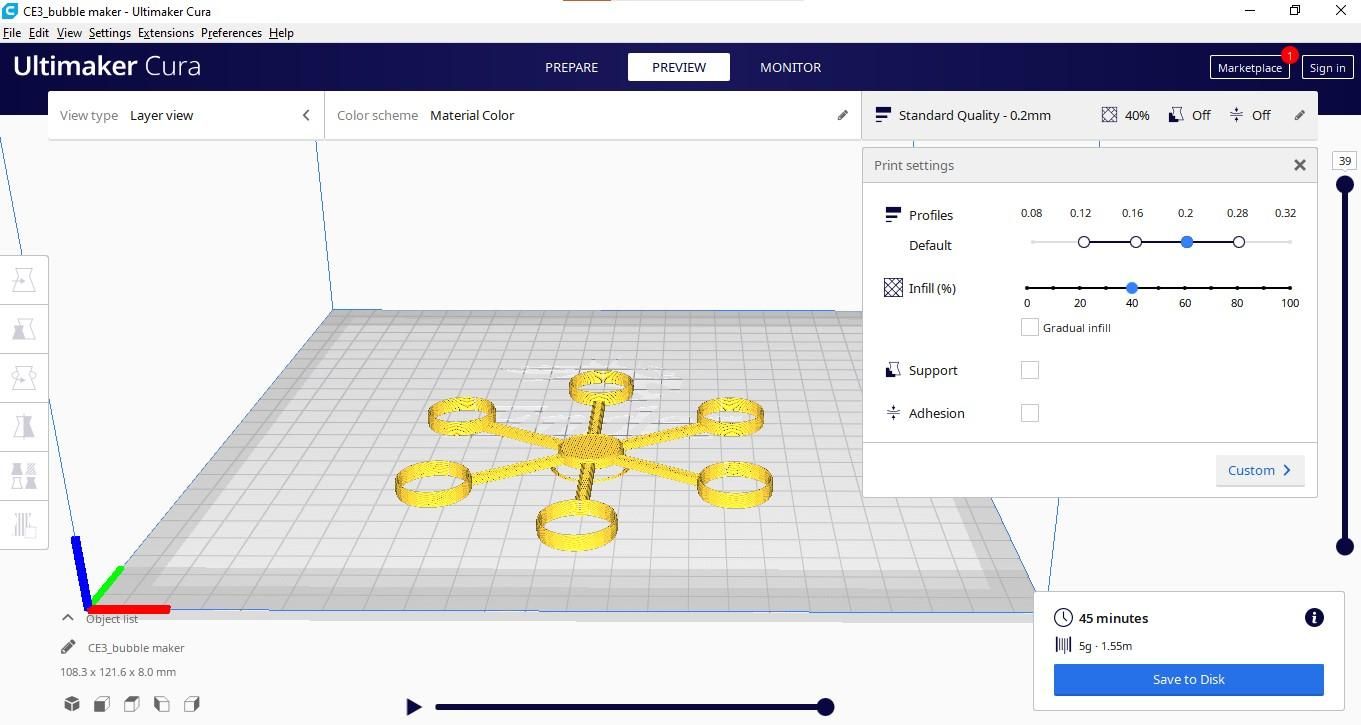This screenshot has height=725, width=1361.
Task: Open the Marketplace
Action: [1249, 67]
